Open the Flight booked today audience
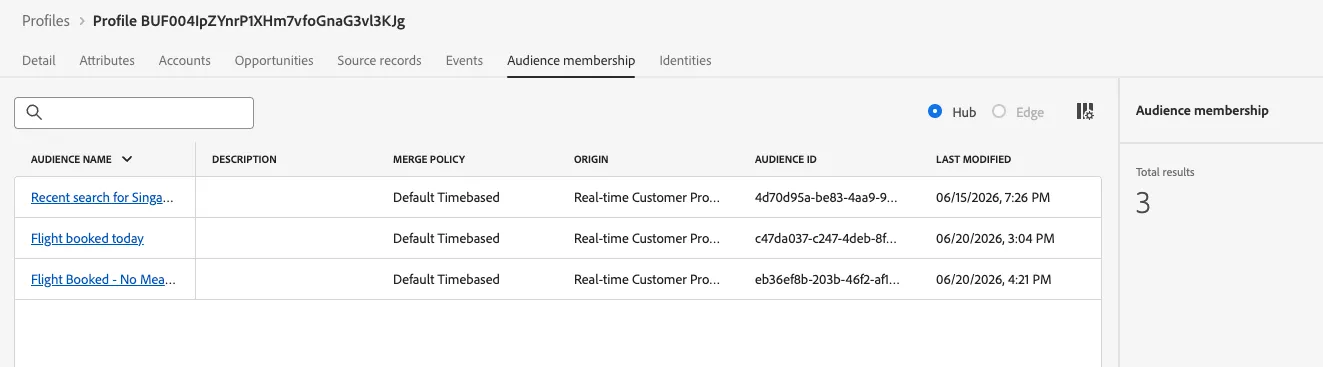This screenshot has width=1323, height=367. [87, 238]
